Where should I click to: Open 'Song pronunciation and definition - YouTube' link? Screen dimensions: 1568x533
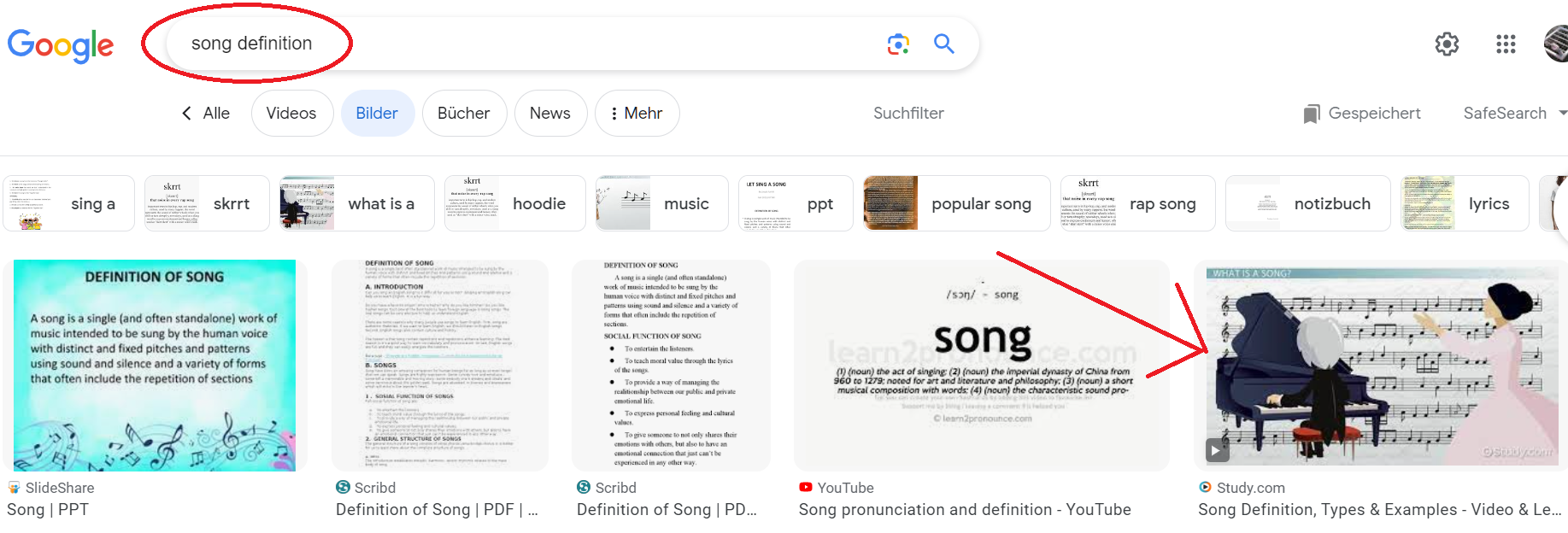pyautogui.click(x=965, y=510)
